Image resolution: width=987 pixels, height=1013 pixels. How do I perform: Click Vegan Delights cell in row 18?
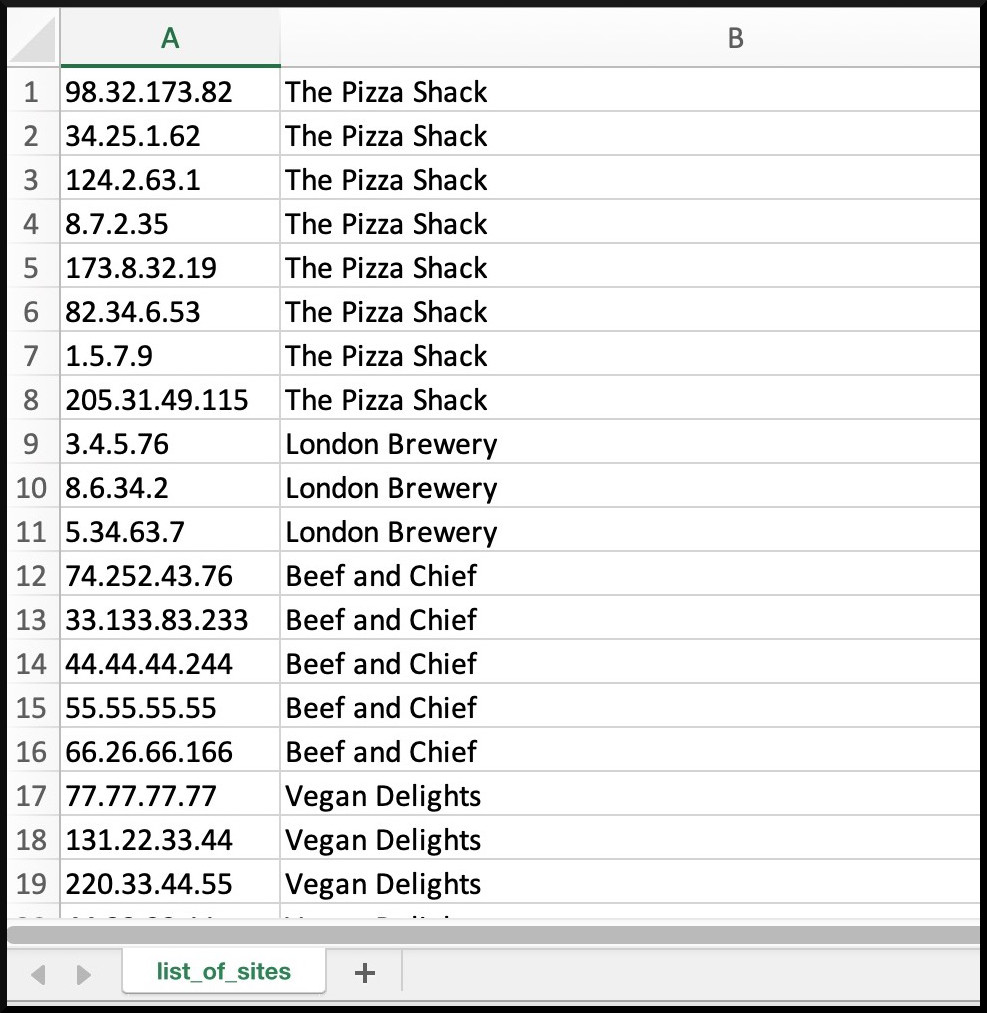click(630, 839)
